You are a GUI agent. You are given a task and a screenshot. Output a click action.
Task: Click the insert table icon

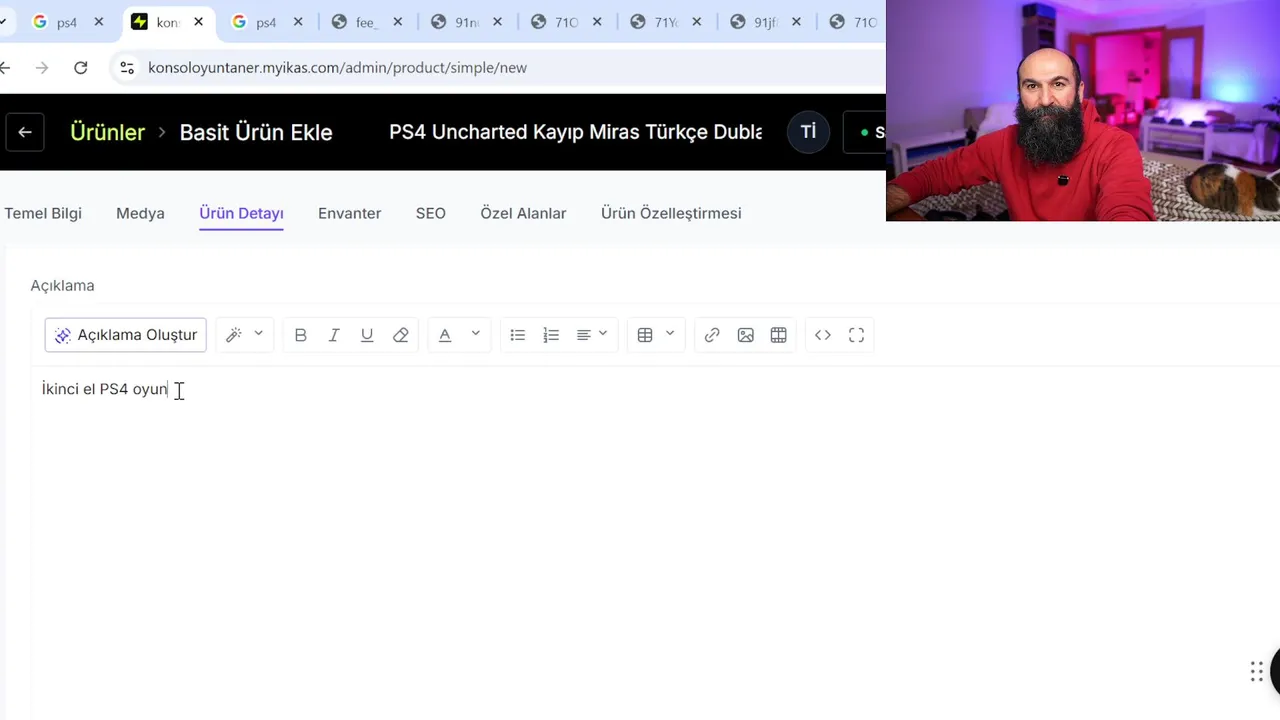[645, 335]
